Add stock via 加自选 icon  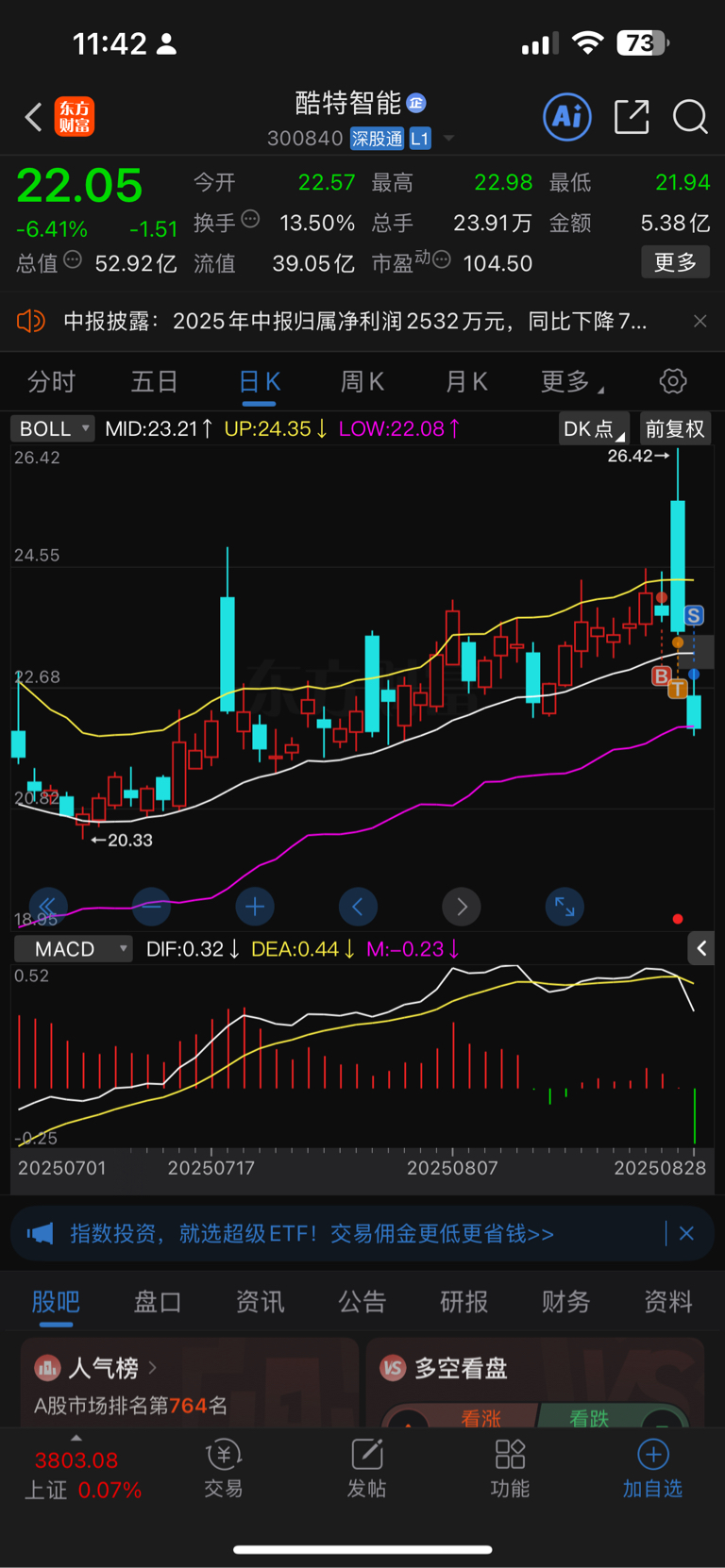click(652, 1469)
